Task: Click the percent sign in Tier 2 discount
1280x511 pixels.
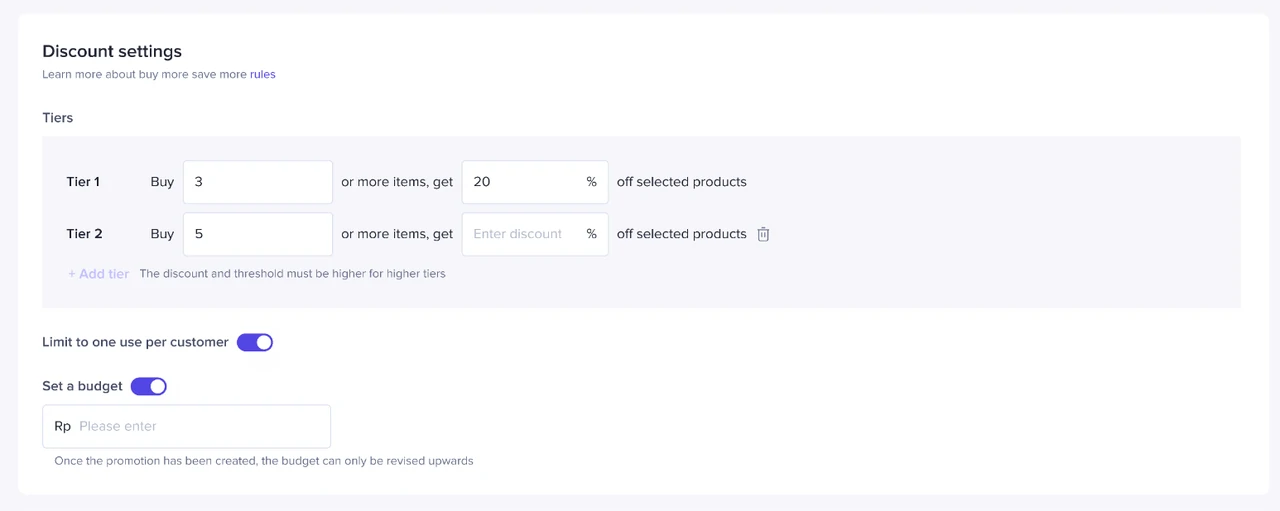Action: pyautogui.click(x=591, y=234)
